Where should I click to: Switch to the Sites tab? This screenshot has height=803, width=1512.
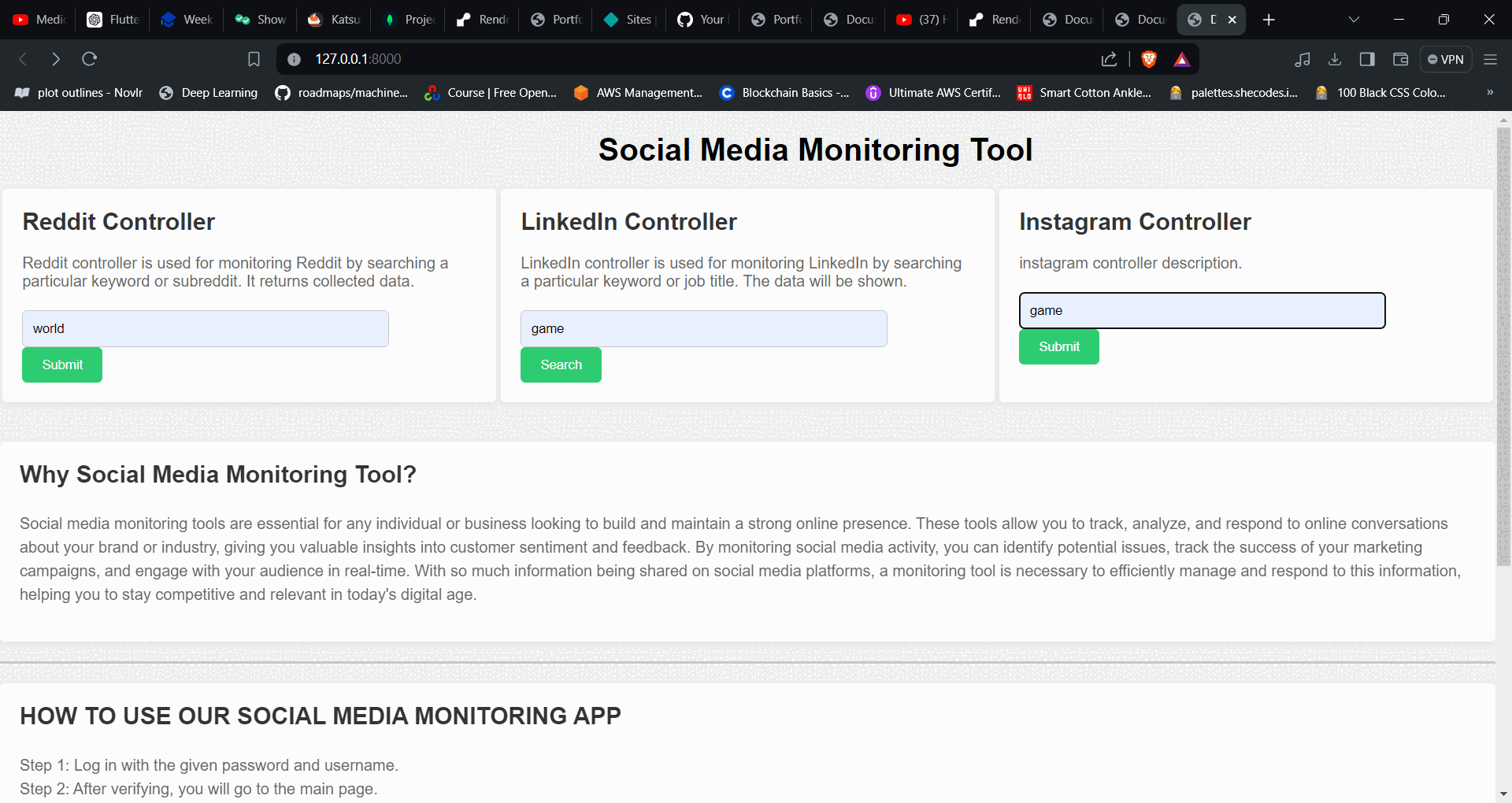pos(630,20)
